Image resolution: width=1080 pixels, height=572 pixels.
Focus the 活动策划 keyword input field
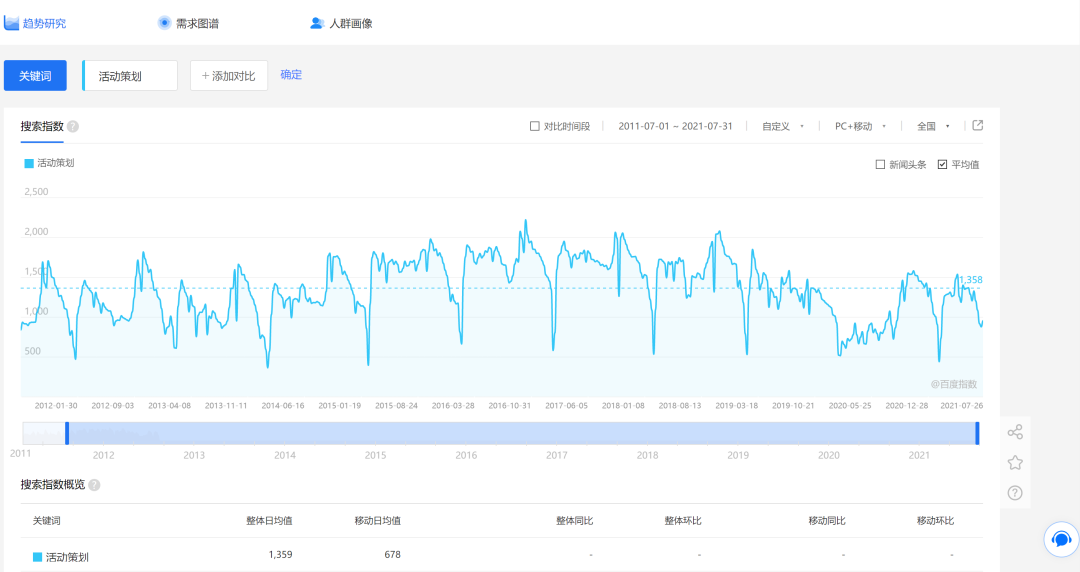pyautogui.click(x=130, y=76)
